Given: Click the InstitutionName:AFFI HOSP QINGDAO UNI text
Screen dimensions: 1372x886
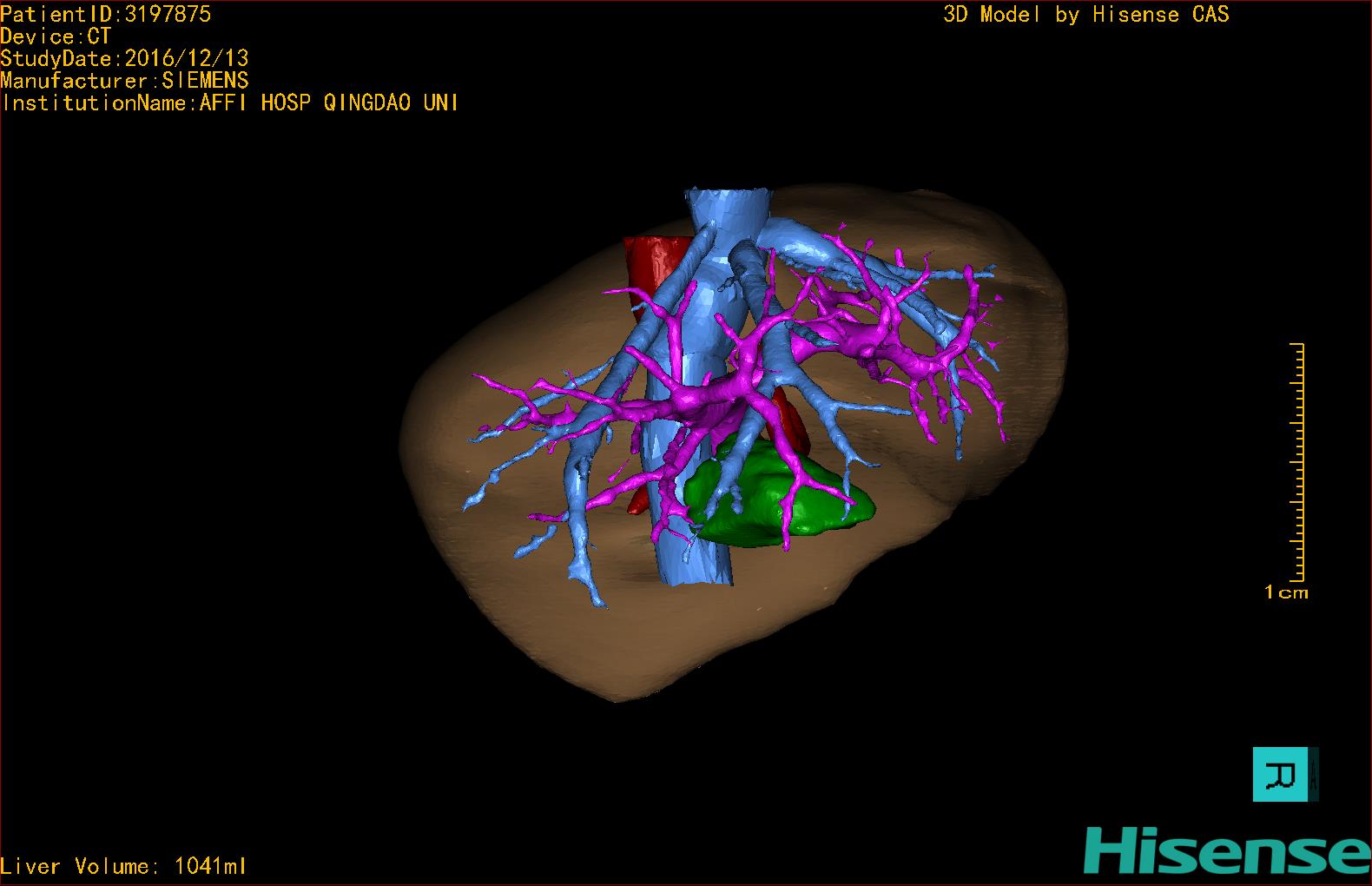Looking at the screenshot, I should (230, 102).
